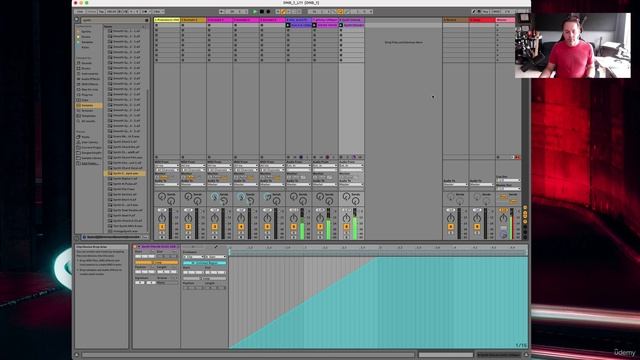Click the Stop button in transport bar
The image size is (640, 360).
(x=262, y=12)
